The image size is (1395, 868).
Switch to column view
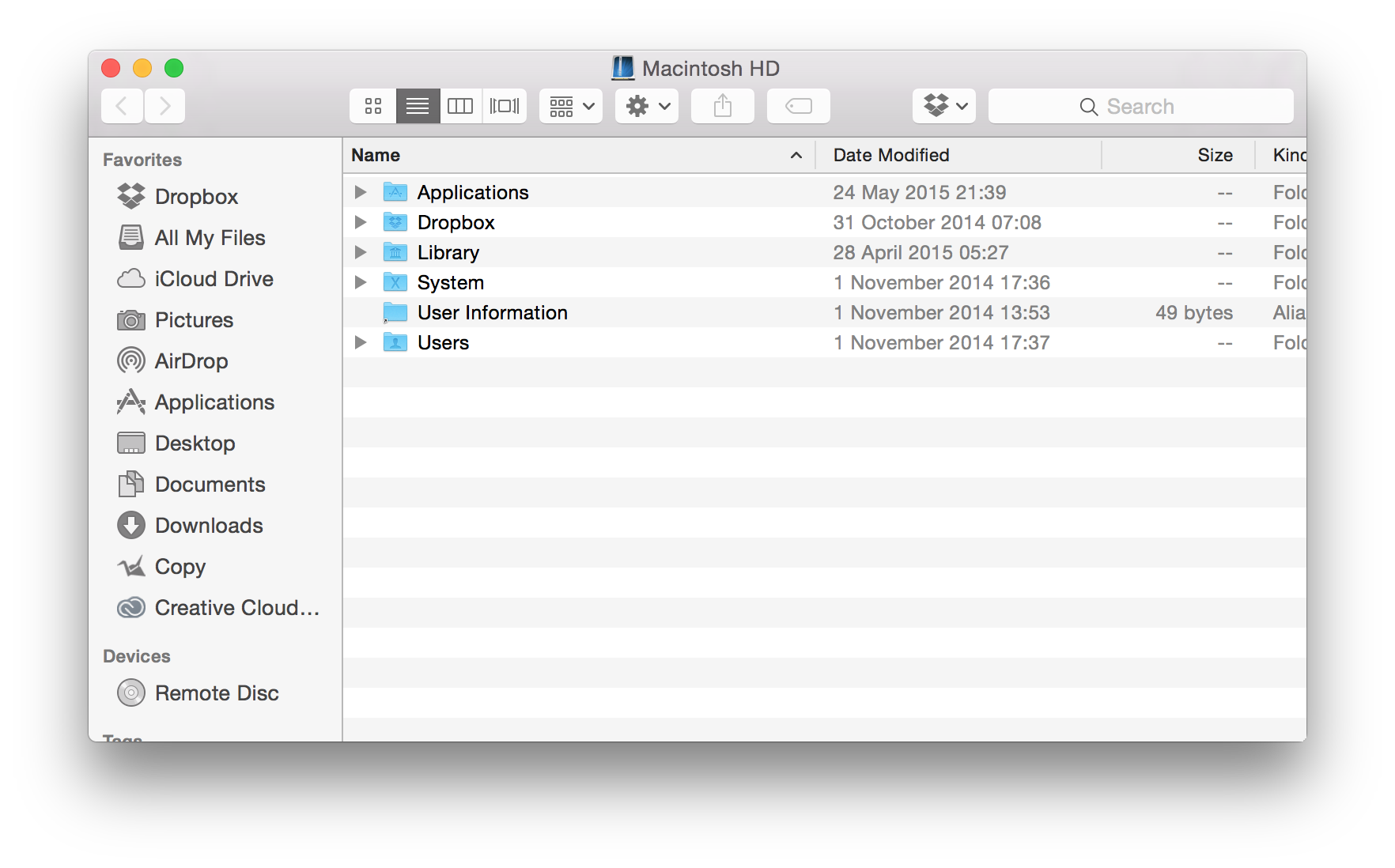[x=460, y=106]
